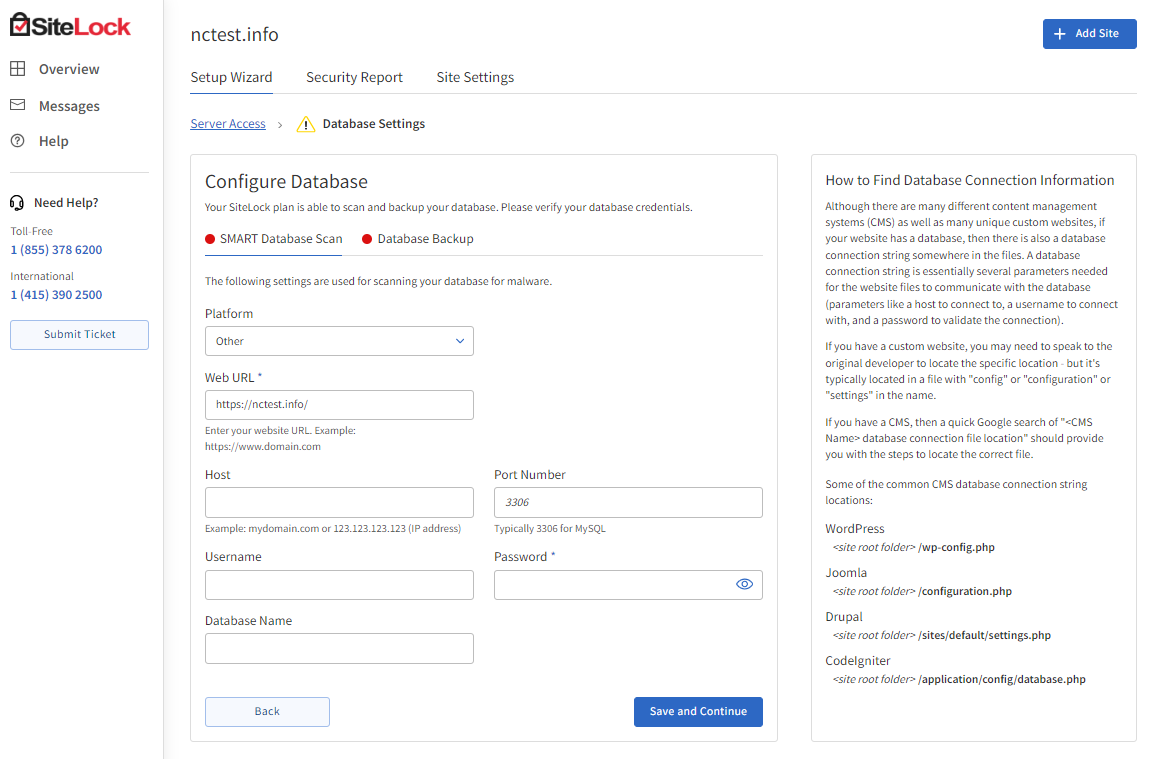Switch to the Site Settings tab
This screenshot has width=1153, height=759.
tap(475, 77)
